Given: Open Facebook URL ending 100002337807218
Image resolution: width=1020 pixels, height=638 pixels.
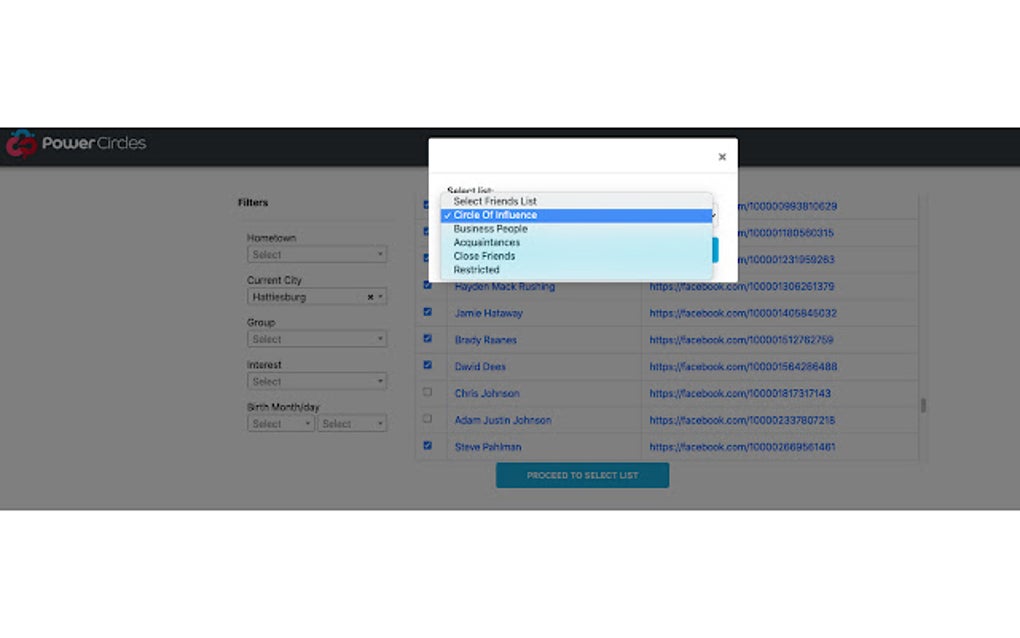Looking at the screenshot, I should (x=742, y=420).
